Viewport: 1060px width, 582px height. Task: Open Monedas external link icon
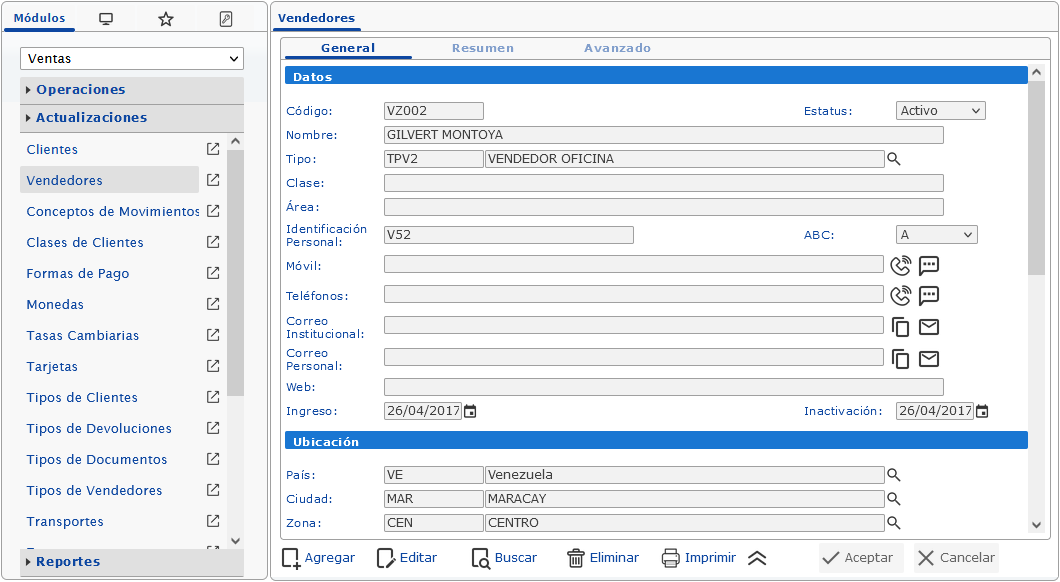coord(213,304)
